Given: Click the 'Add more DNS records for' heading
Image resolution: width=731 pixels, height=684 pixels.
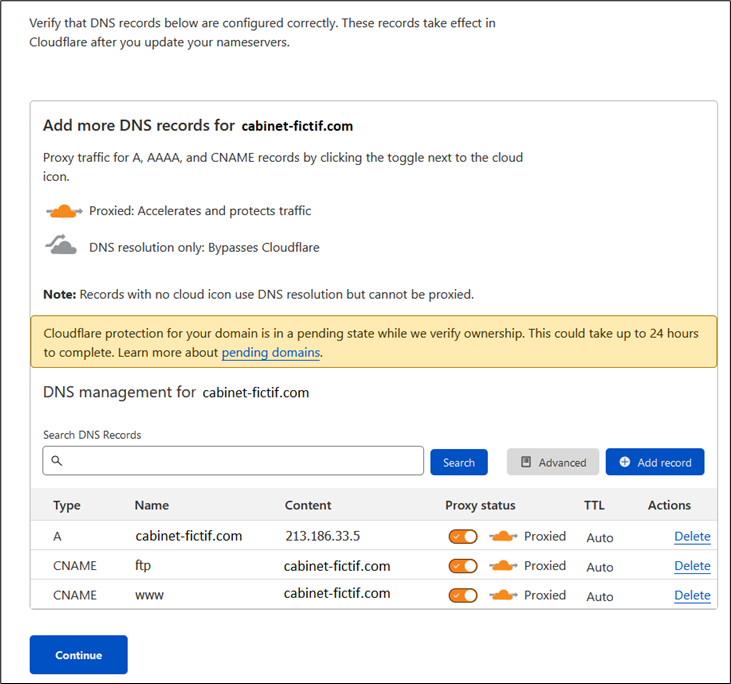Looking at the screenshot, I should (139, 125).
